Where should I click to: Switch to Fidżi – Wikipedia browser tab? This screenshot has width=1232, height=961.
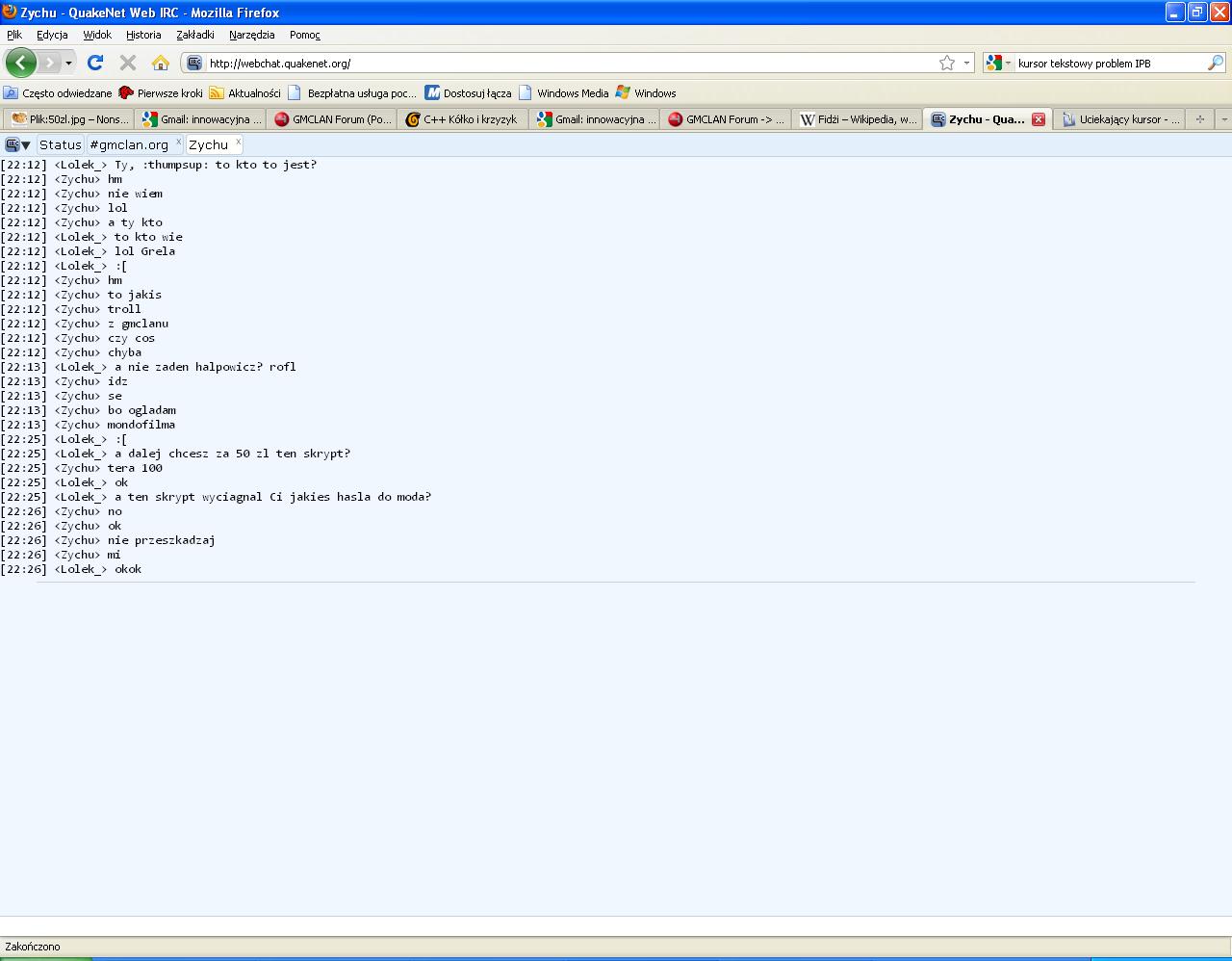pyautogui.click(x=859, y=119)
